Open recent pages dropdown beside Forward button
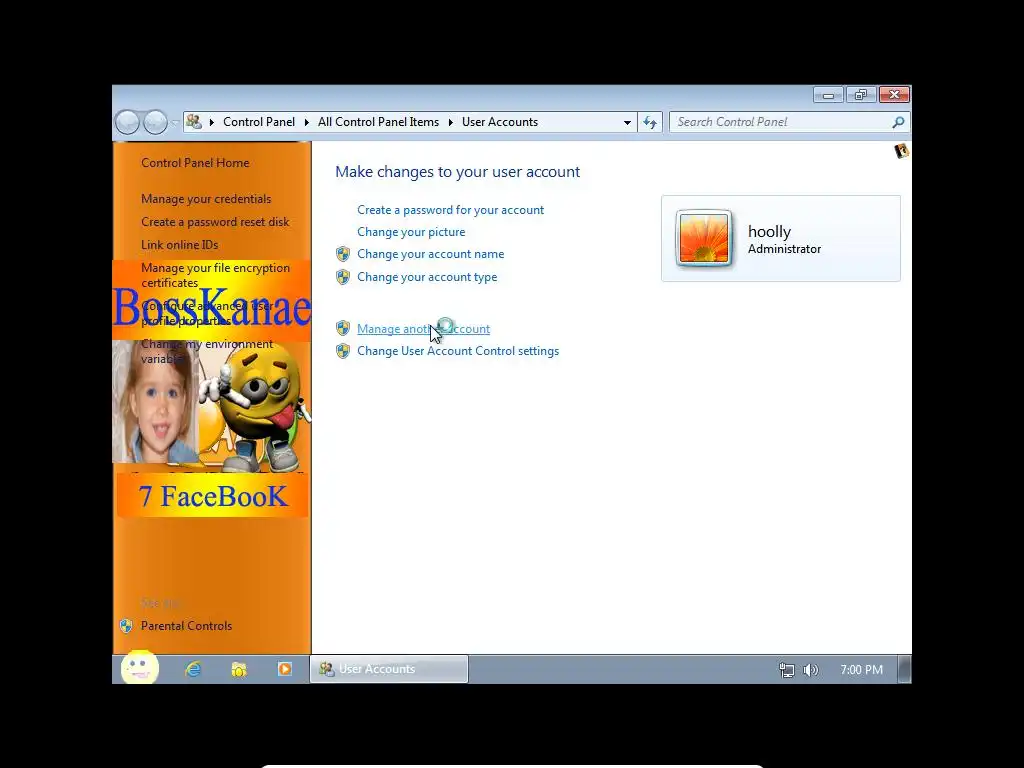The width and height of the screenshot is (1024, 768). coord(175,123)
